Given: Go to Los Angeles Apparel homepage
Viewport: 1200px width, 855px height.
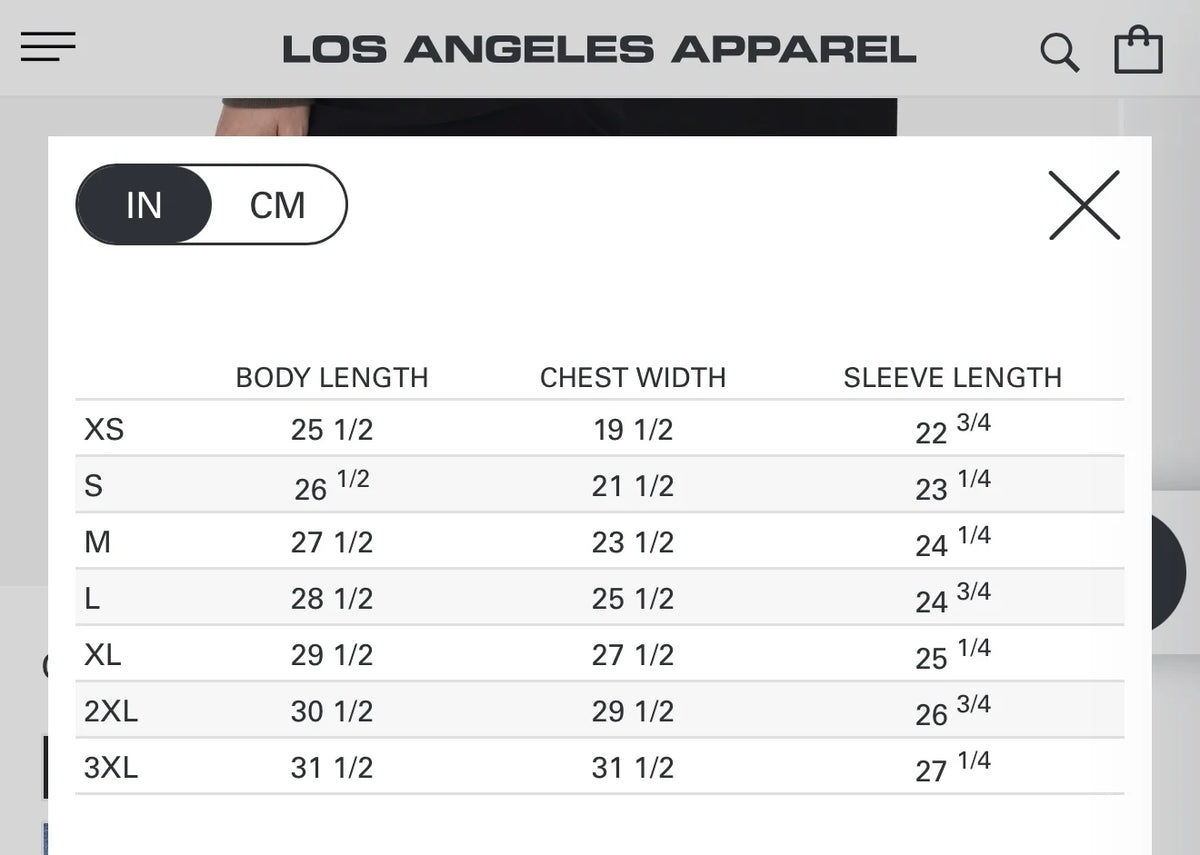Looking at the screenshot, I should point(599,50).
